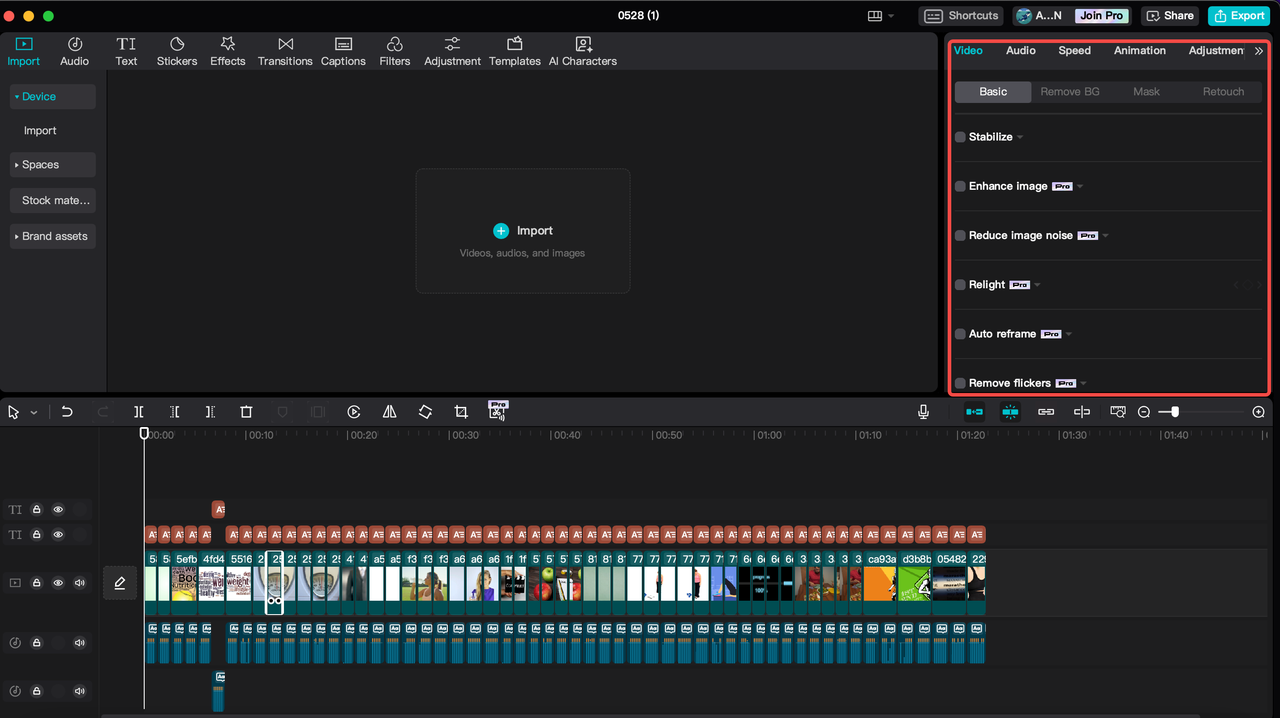Enable the Stabilize checkbox
This screenshot has height=718, width=1280.
pos(960,137)
